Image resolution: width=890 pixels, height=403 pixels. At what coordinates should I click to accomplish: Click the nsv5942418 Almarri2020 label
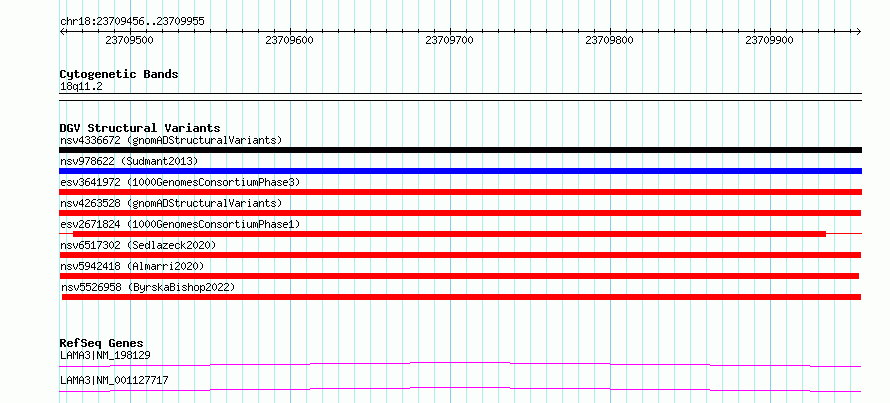coord(132,266)
